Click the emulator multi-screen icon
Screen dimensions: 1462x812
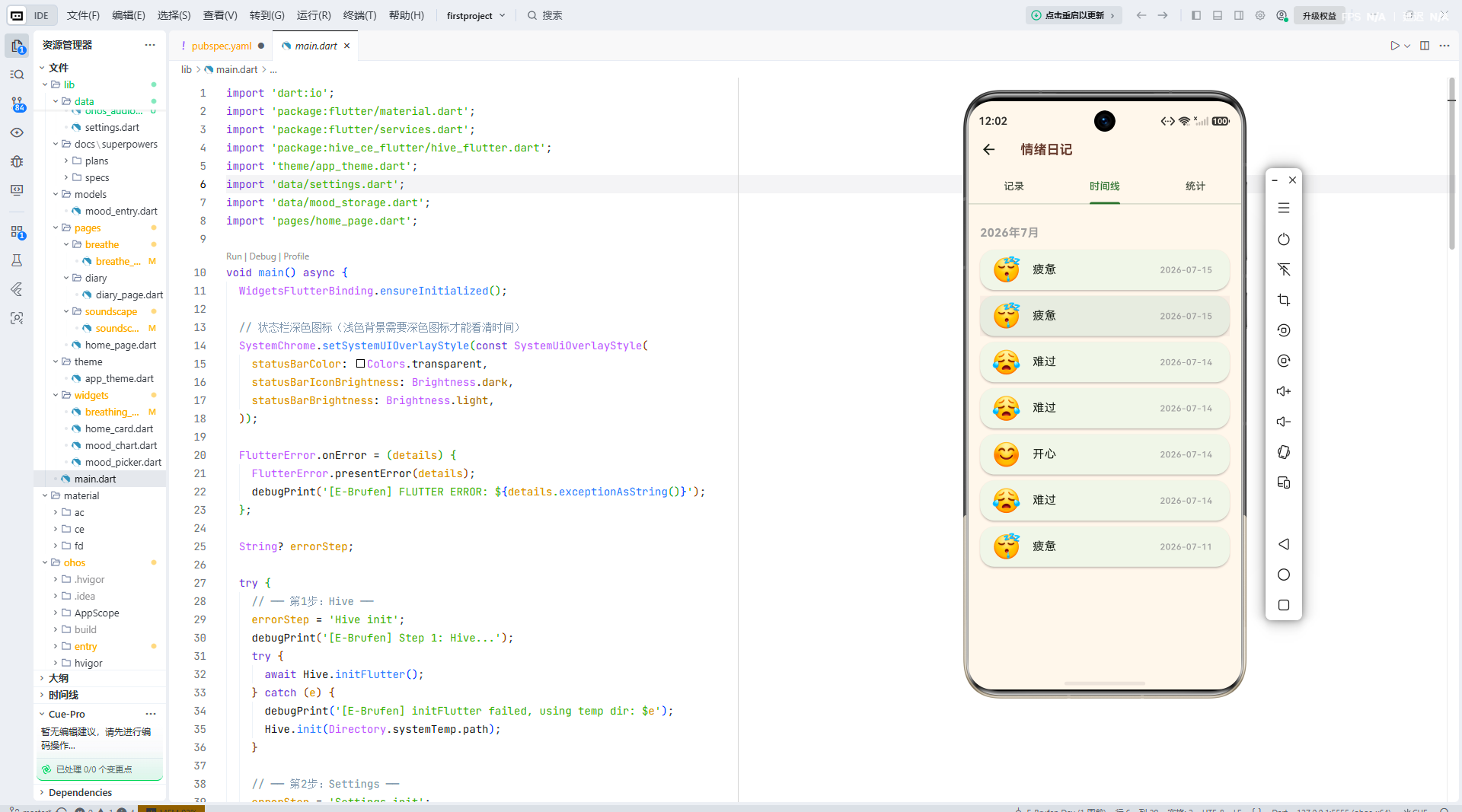tap(1284, 482)
